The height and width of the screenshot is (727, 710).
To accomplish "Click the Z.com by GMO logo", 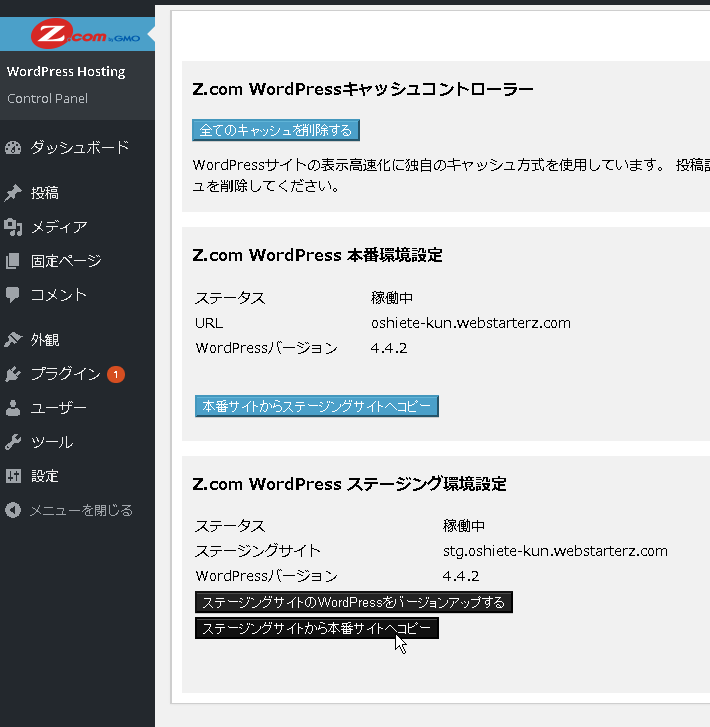I will pos(85,34).
